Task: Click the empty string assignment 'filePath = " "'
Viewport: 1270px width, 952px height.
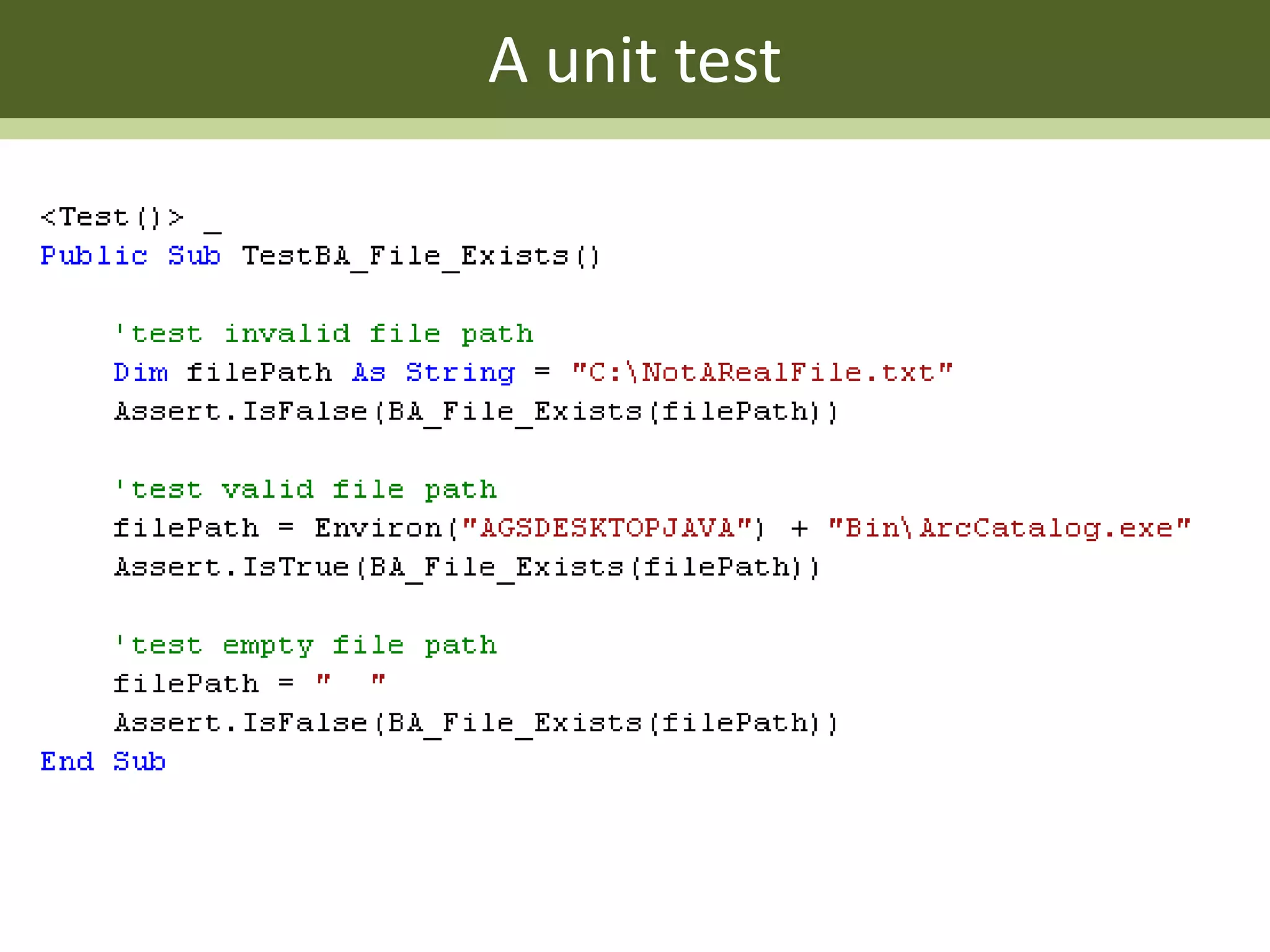Action: click(250, 684)
